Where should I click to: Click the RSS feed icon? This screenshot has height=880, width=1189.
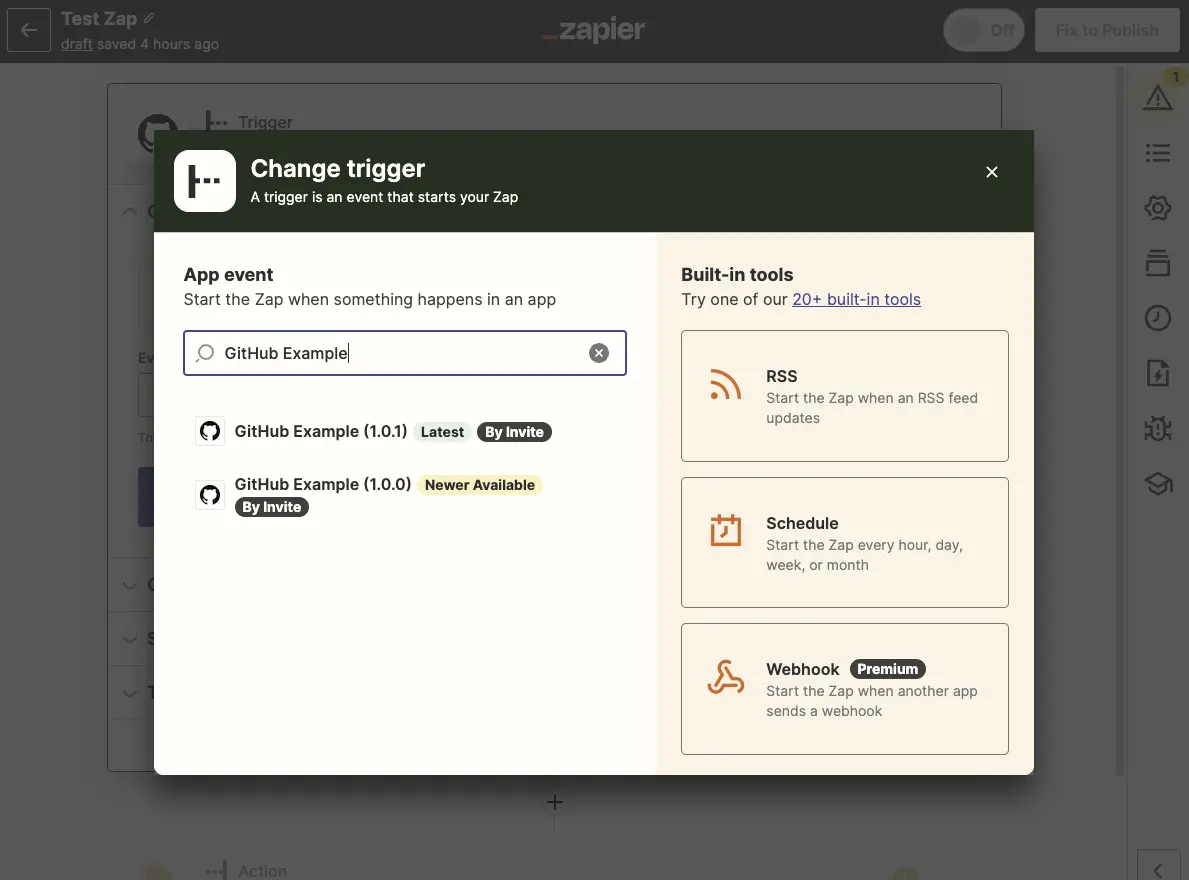(725, 384)
